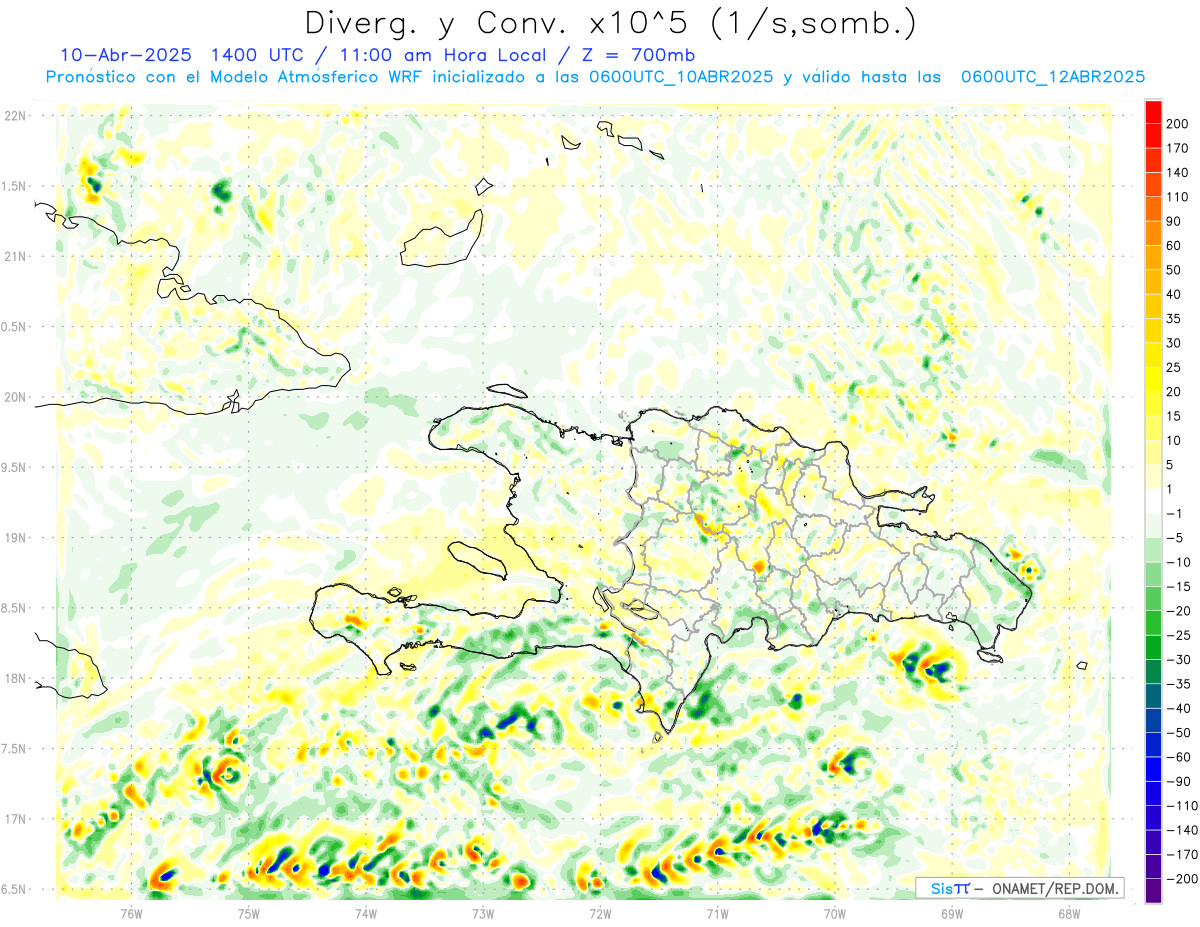The height and width of the screenshot is (927, 1200).
Task: Click the '140' color scale label
Action: click(1179, 173)
